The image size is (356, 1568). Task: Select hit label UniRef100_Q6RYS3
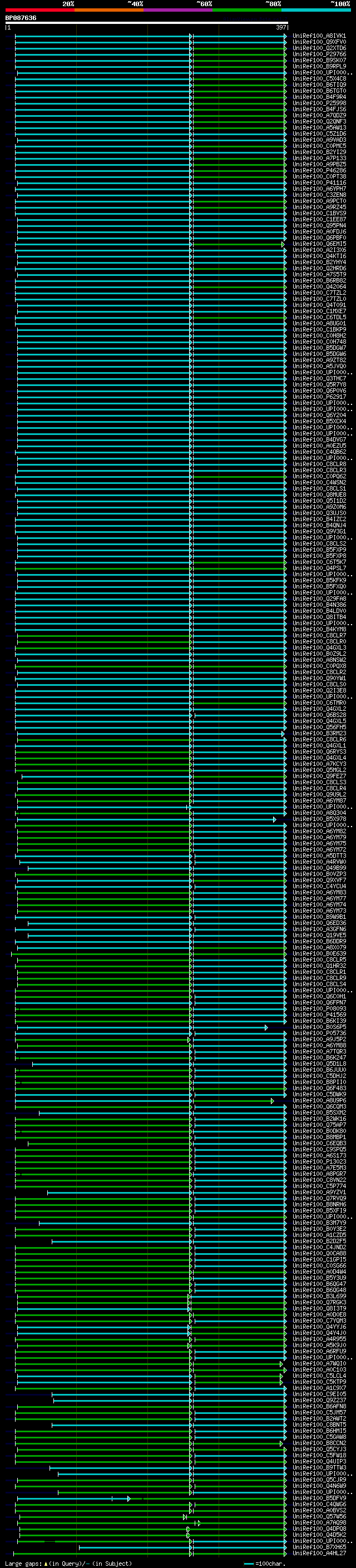(319, 752)
